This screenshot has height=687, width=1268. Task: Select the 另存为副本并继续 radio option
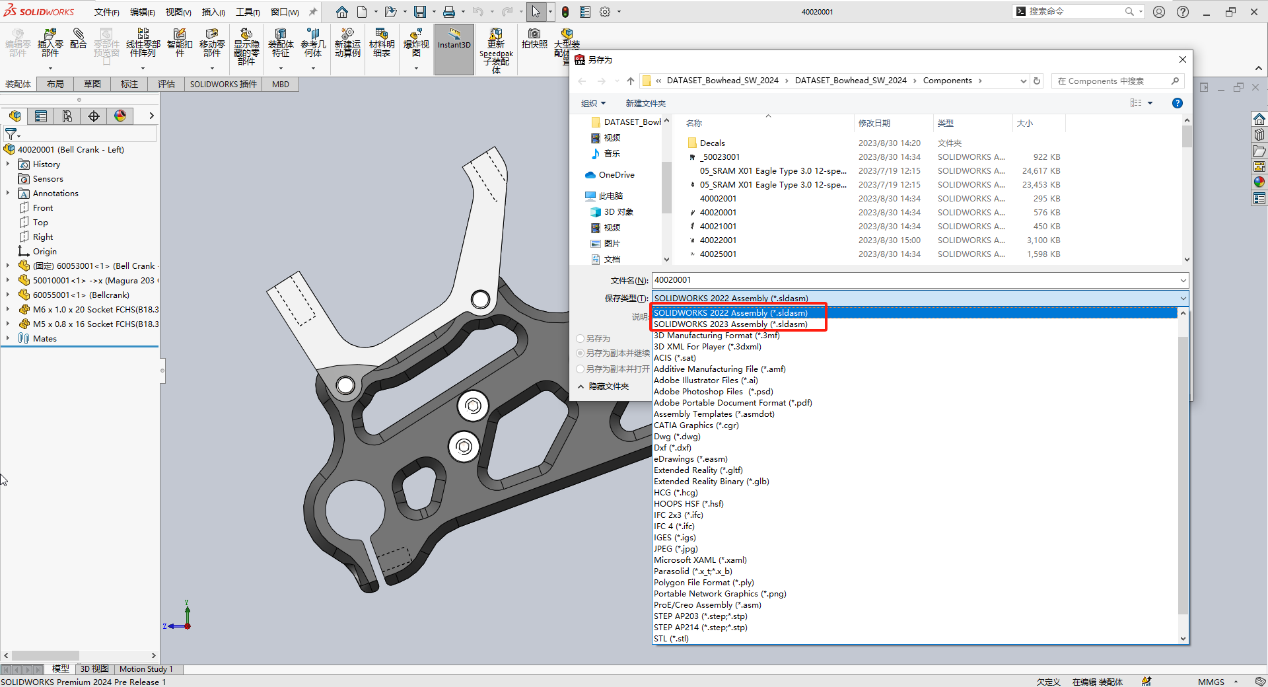(580, 353)
